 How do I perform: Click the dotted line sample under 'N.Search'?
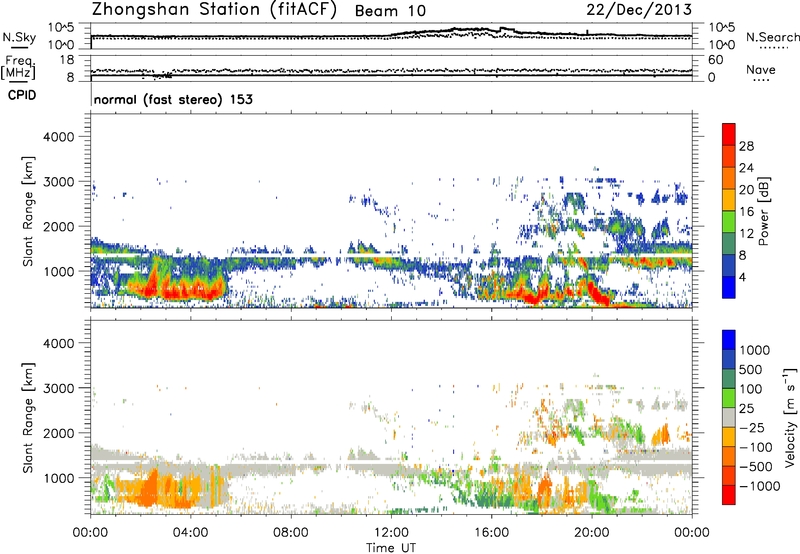(x=774, y=47)
